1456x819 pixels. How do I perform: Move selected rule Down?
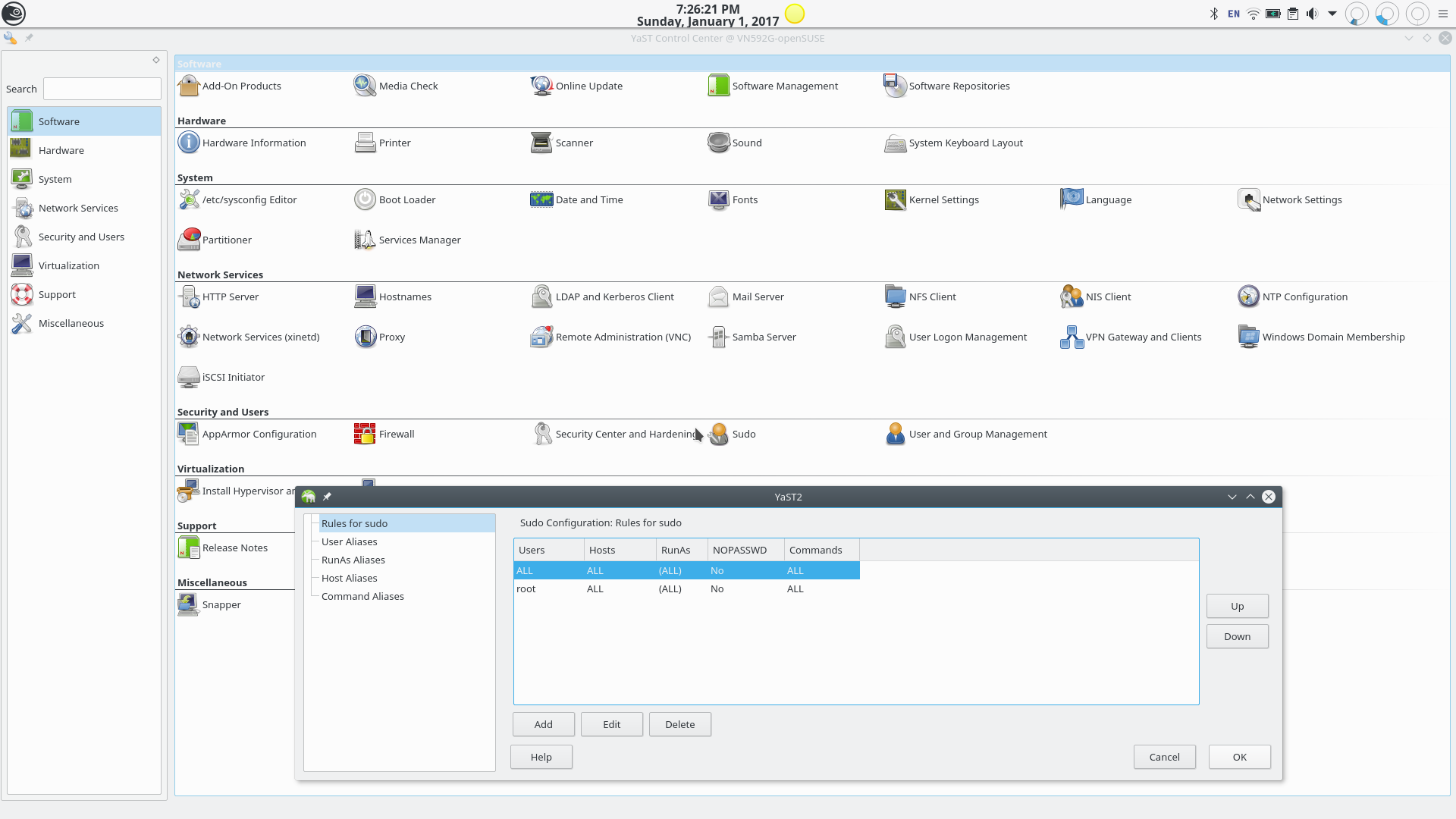tap(1237, 636)
